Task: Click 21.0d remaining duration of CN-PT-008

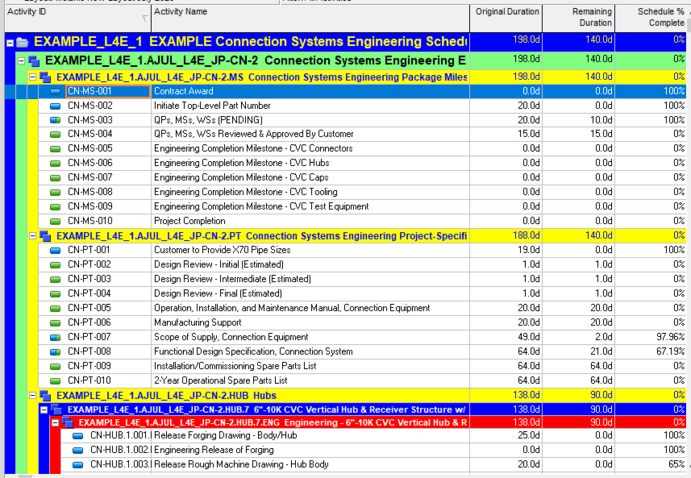Action: pos(601,352)
